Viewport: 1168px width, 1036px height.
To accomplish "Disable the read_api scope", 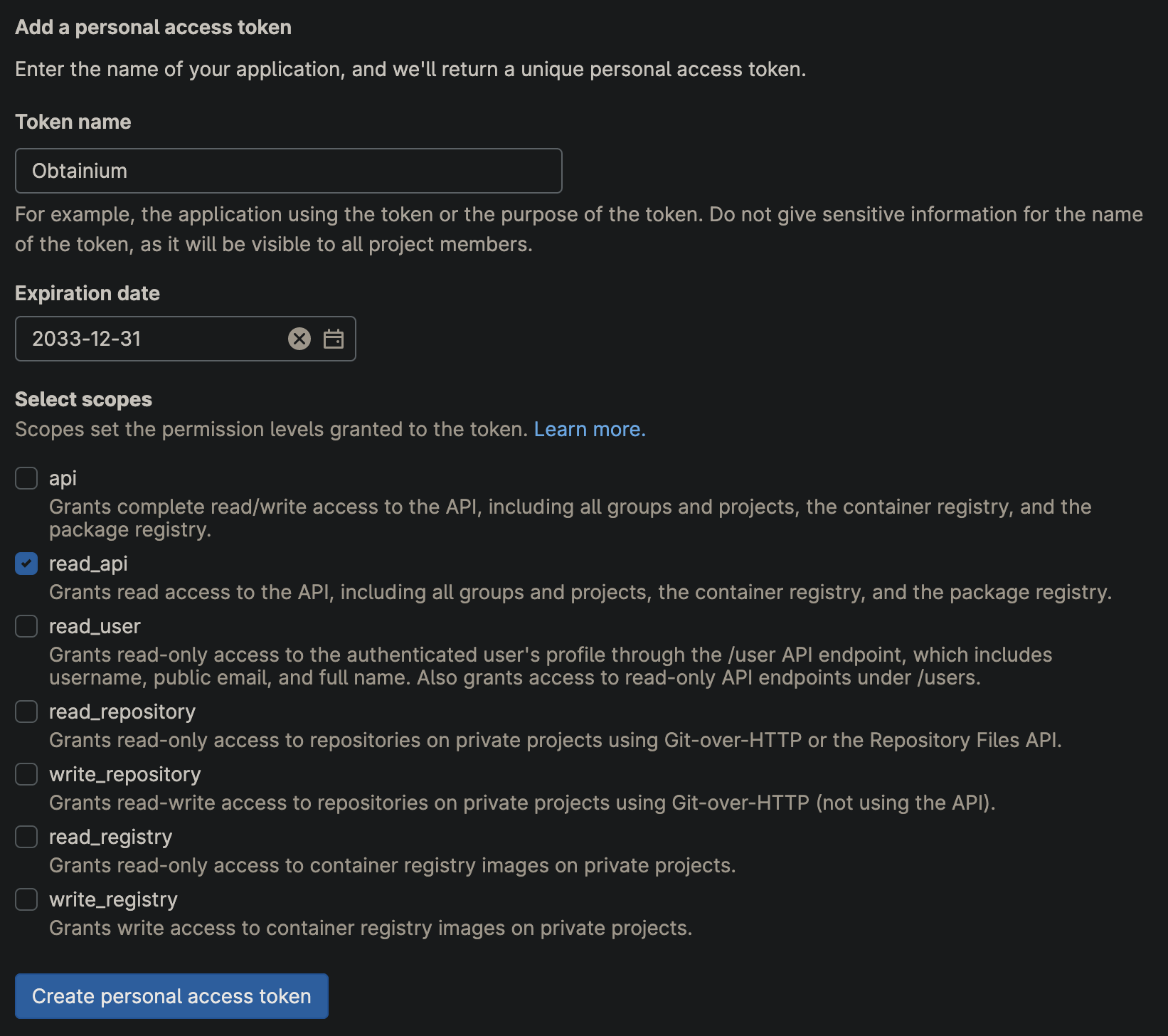I will coord(26,564).
